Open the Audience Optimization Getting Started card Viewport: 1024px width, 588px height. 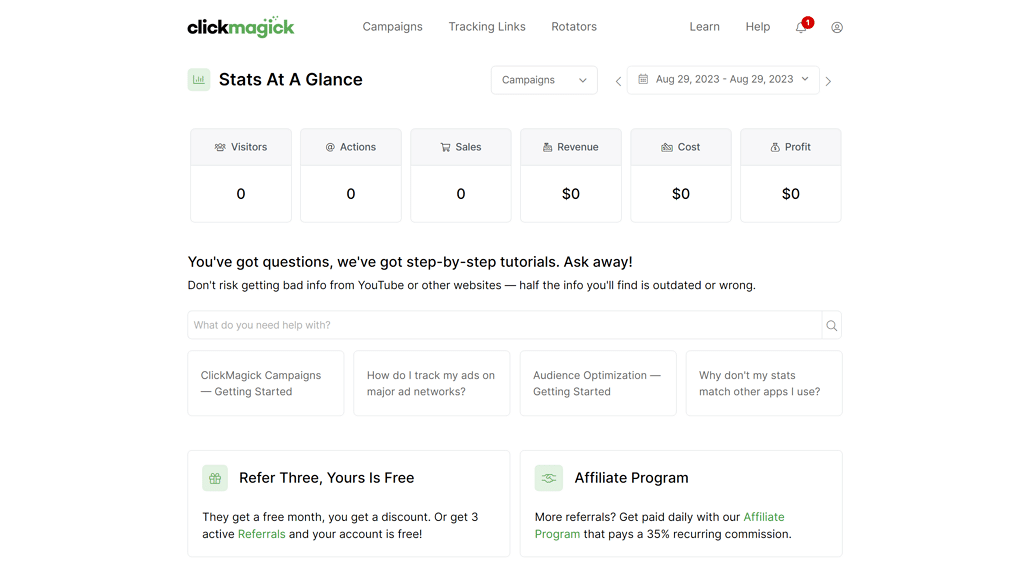pos(598,384)
